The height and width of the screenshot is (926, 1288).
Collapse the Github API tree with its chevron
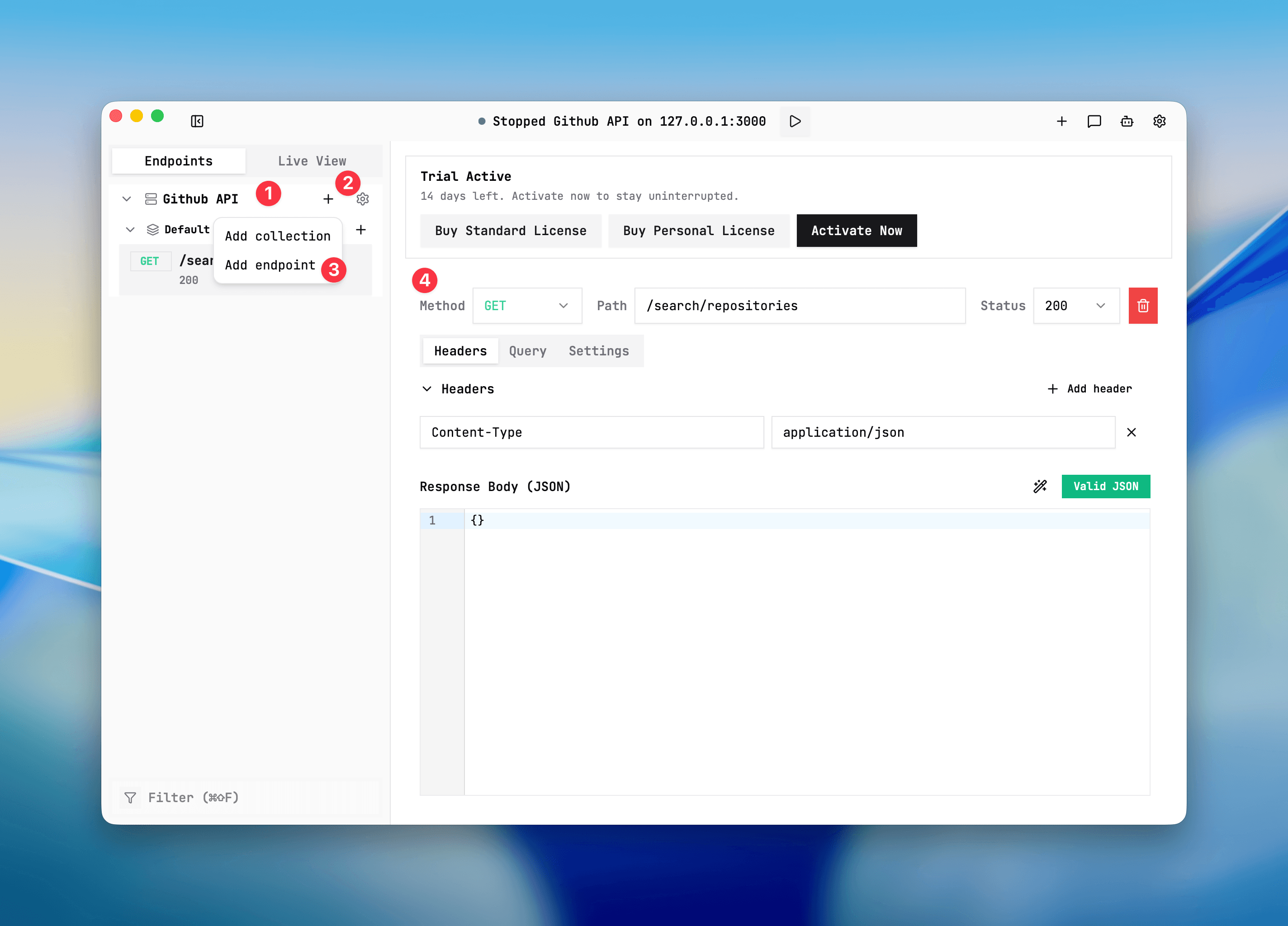tap(126, 198)
